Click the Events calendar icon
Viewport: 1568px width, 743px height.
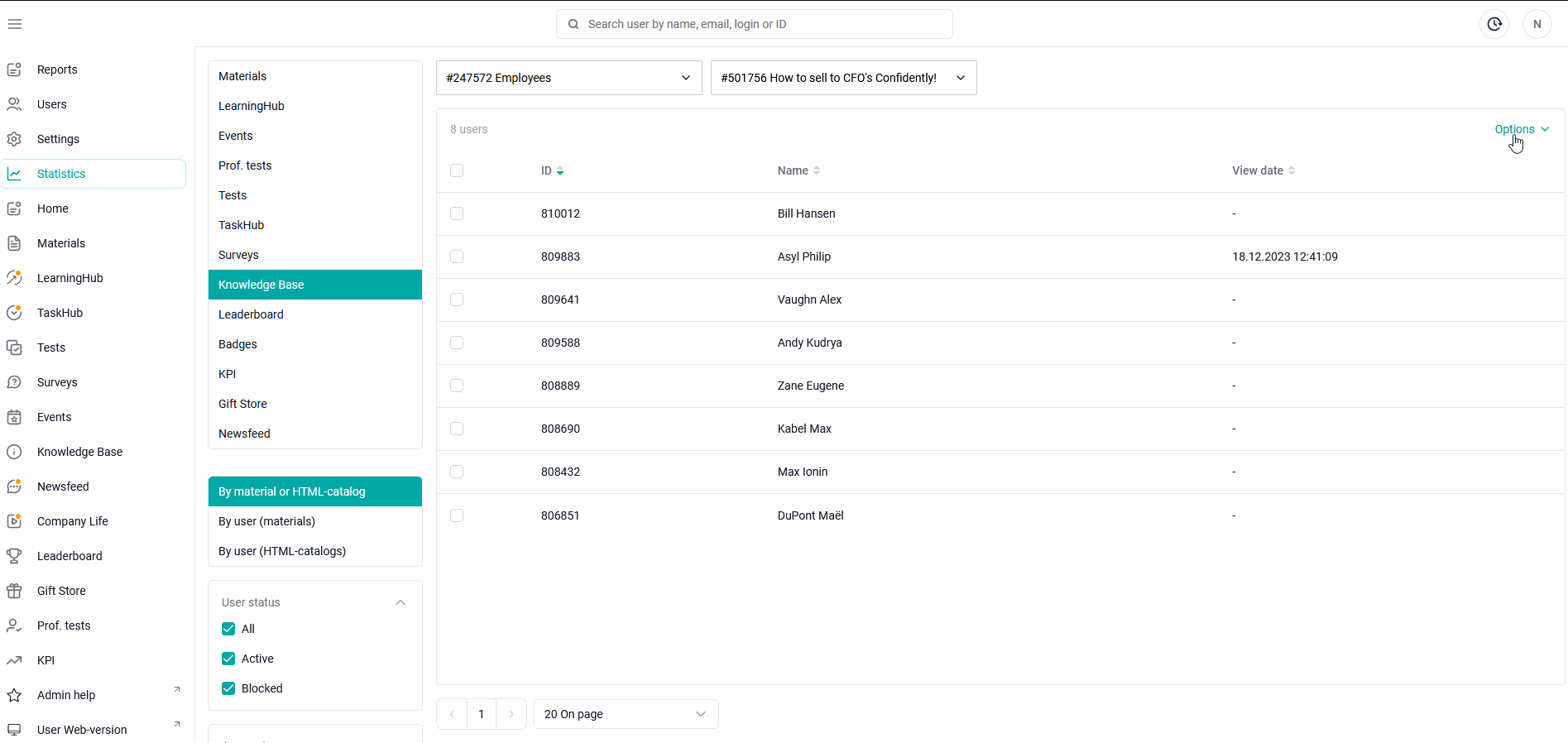point(14,417)
